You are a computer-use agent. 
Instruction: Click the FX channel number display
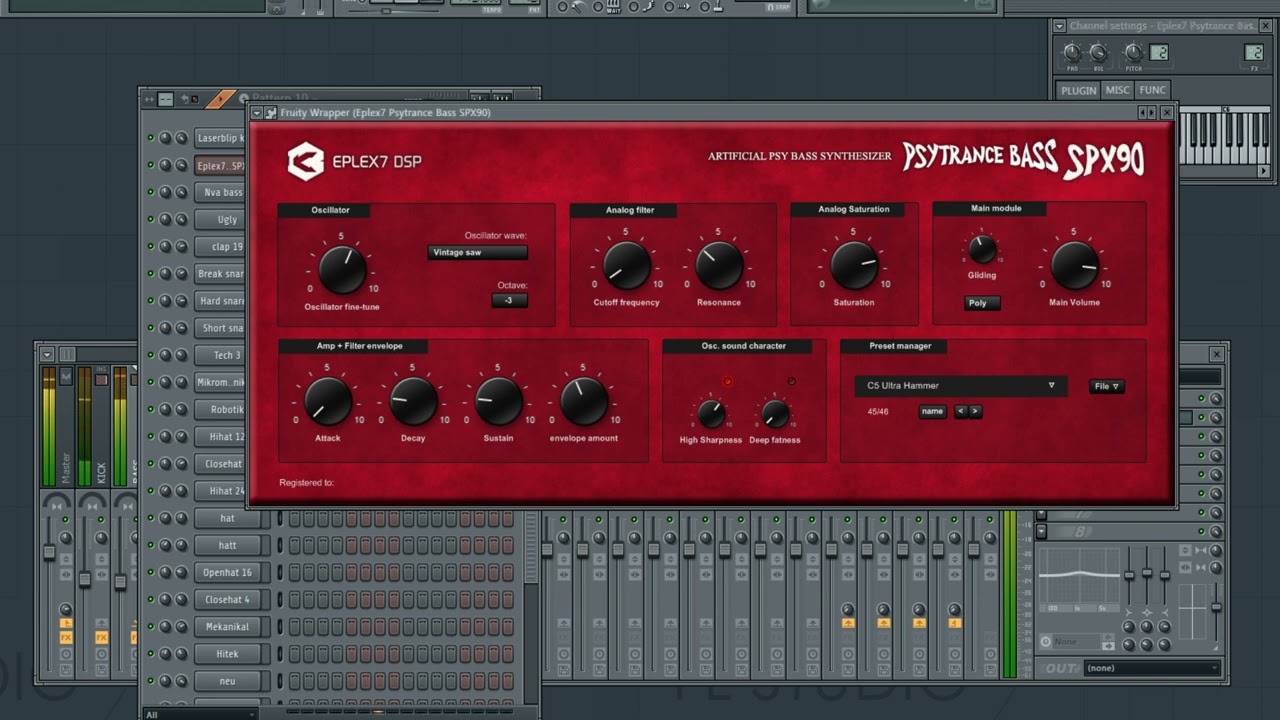[1254, 53]
